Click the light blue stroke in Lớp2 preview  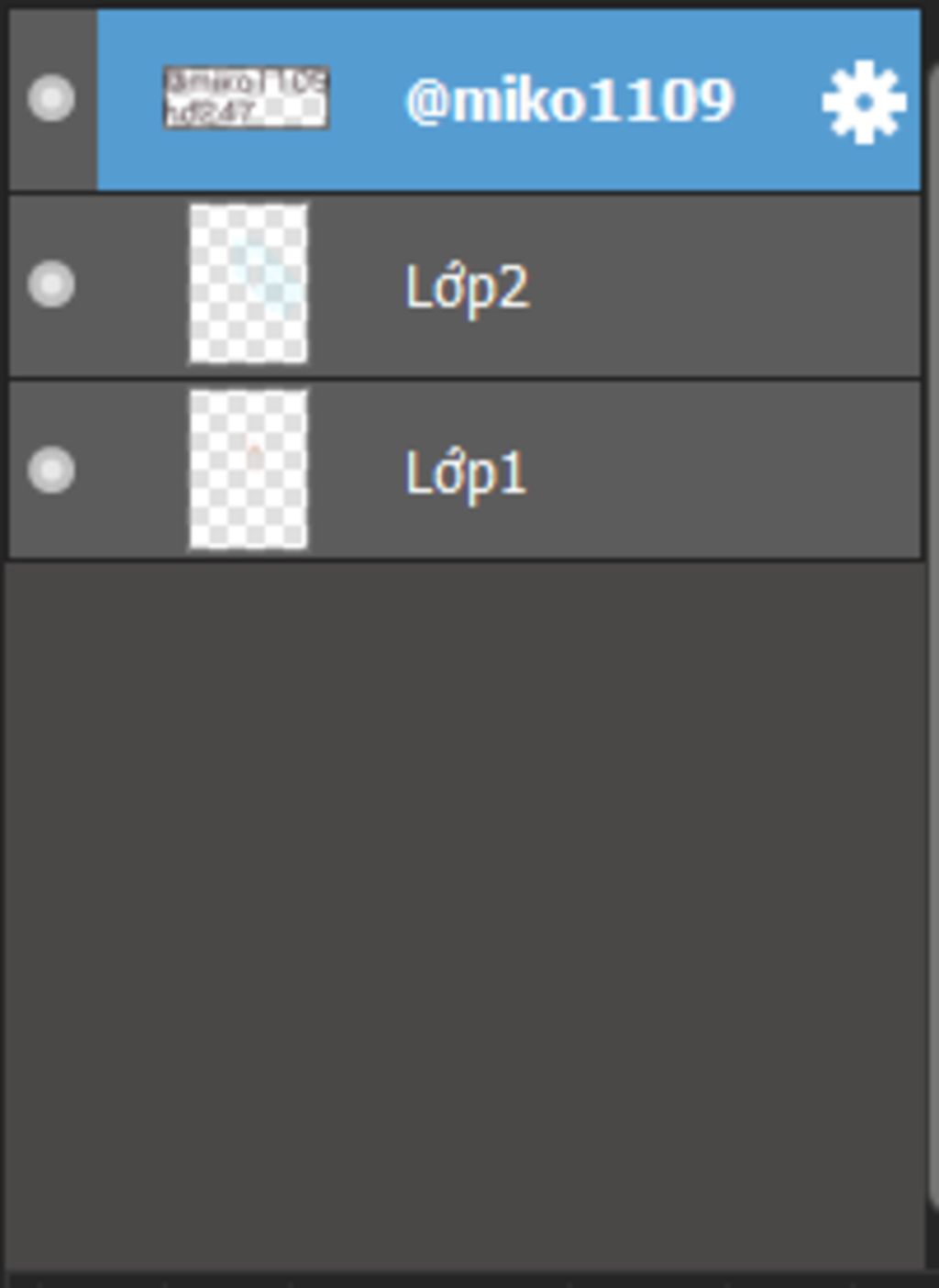click(266, 275)
